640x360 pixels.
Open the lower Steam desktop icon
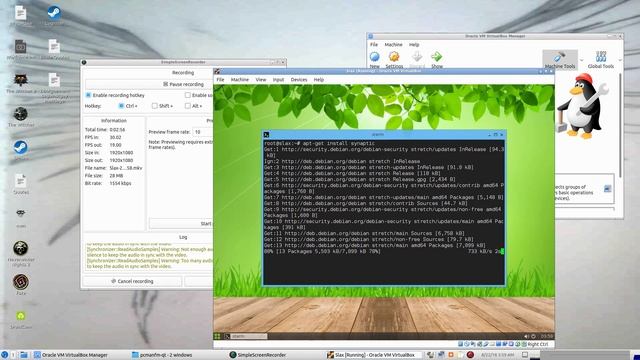(x=20, y=147)
